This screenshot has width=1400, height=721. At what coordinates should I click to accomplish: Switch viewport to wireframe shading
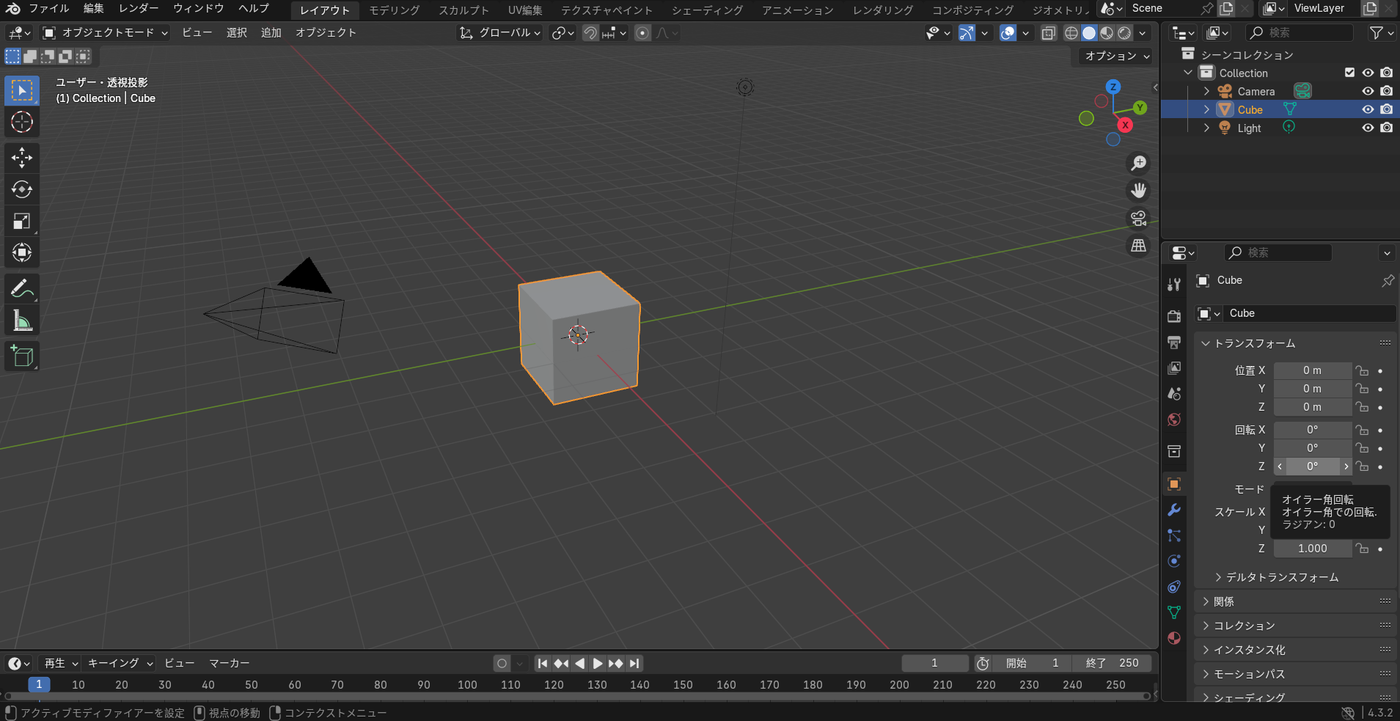[1071, 33]
